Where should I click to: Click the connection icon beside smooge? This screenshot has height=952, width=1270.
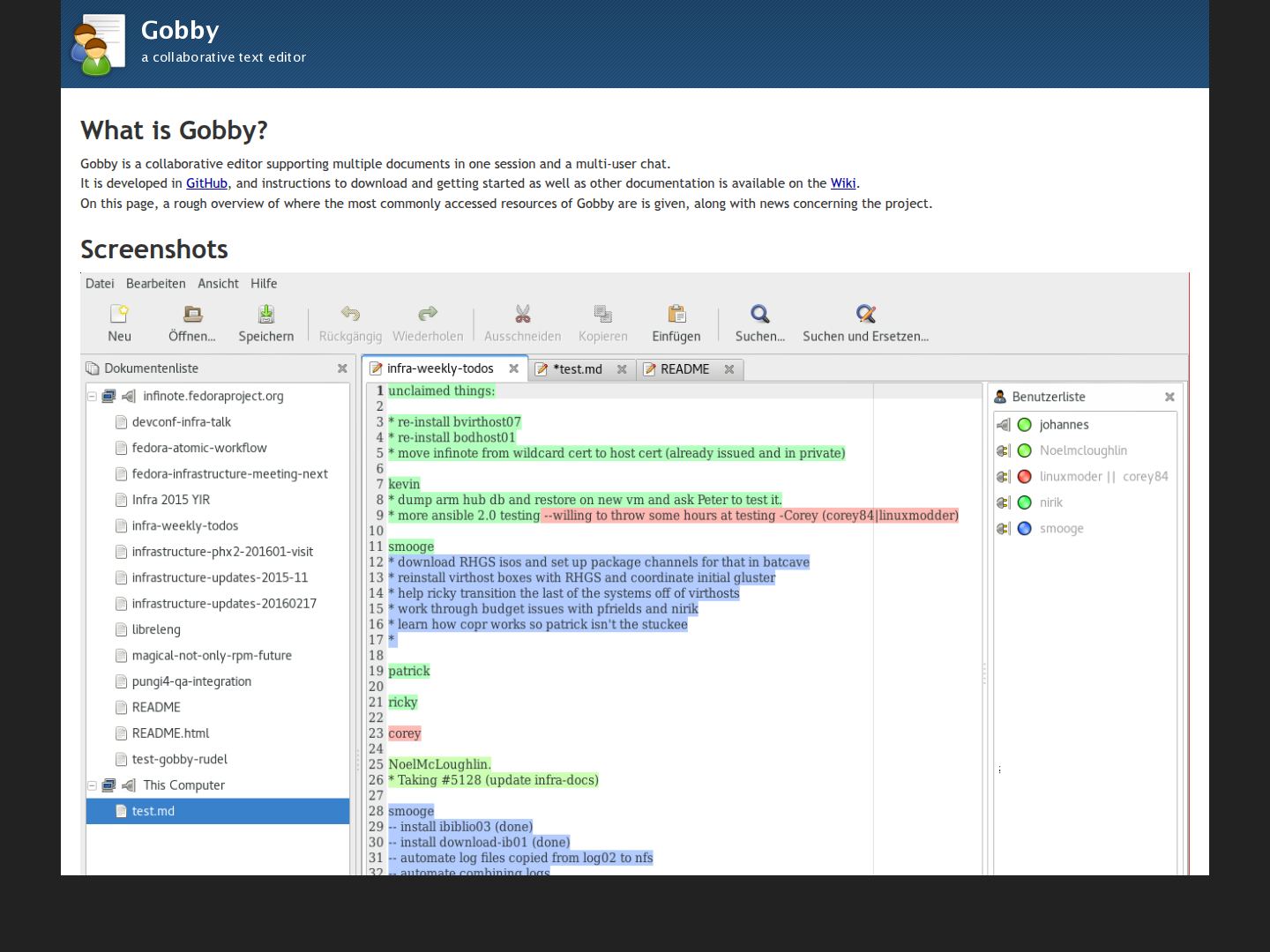click(x=1004, y=529)
